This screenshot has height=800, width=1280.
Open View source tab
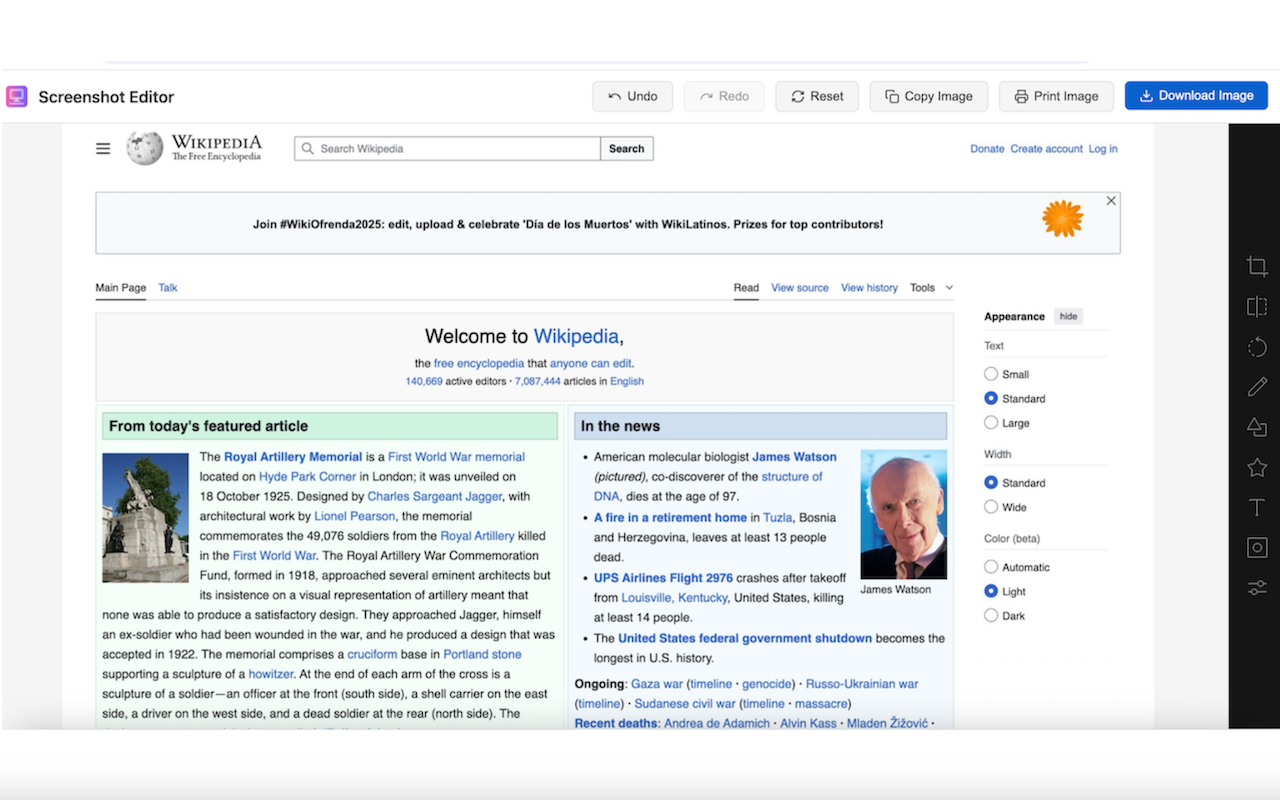(800, 288)
